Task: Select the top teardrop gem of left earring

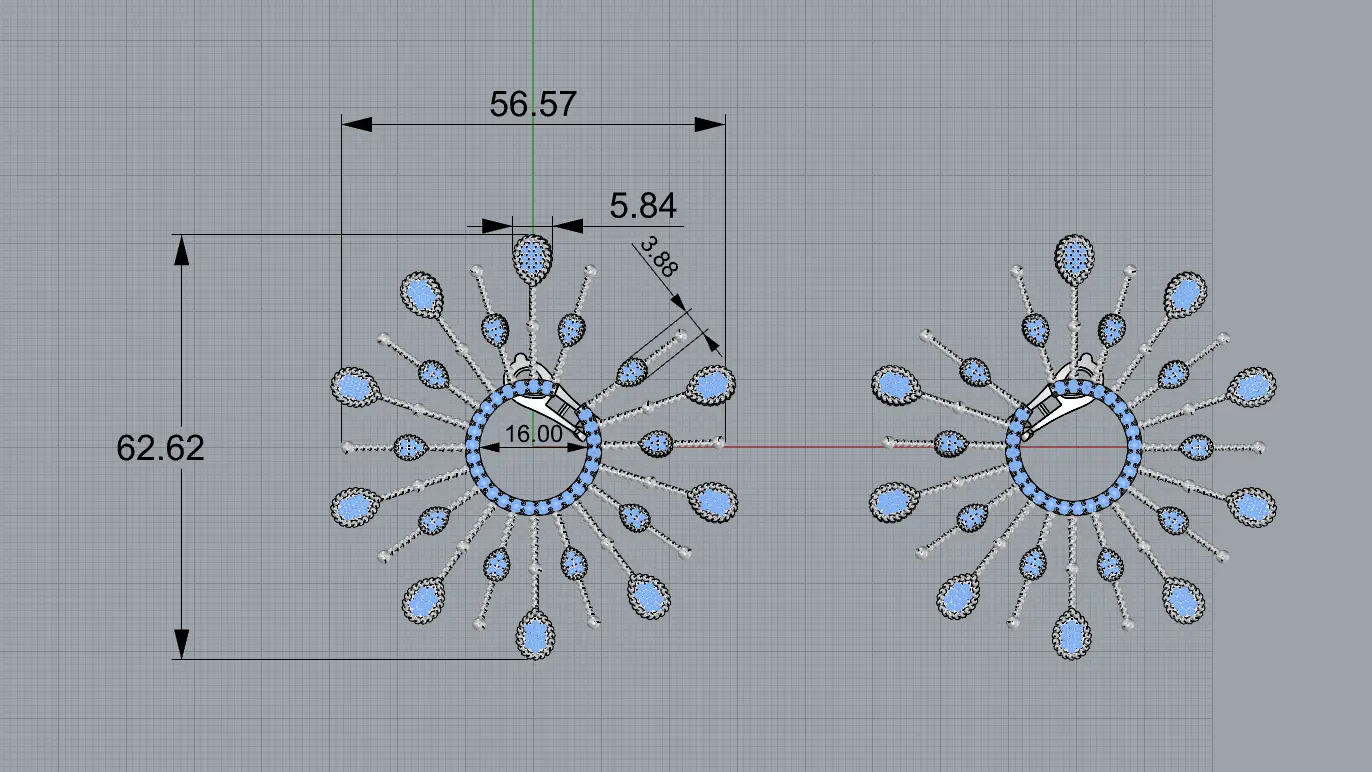Action: pyautogui.click(x=533, y=258)
